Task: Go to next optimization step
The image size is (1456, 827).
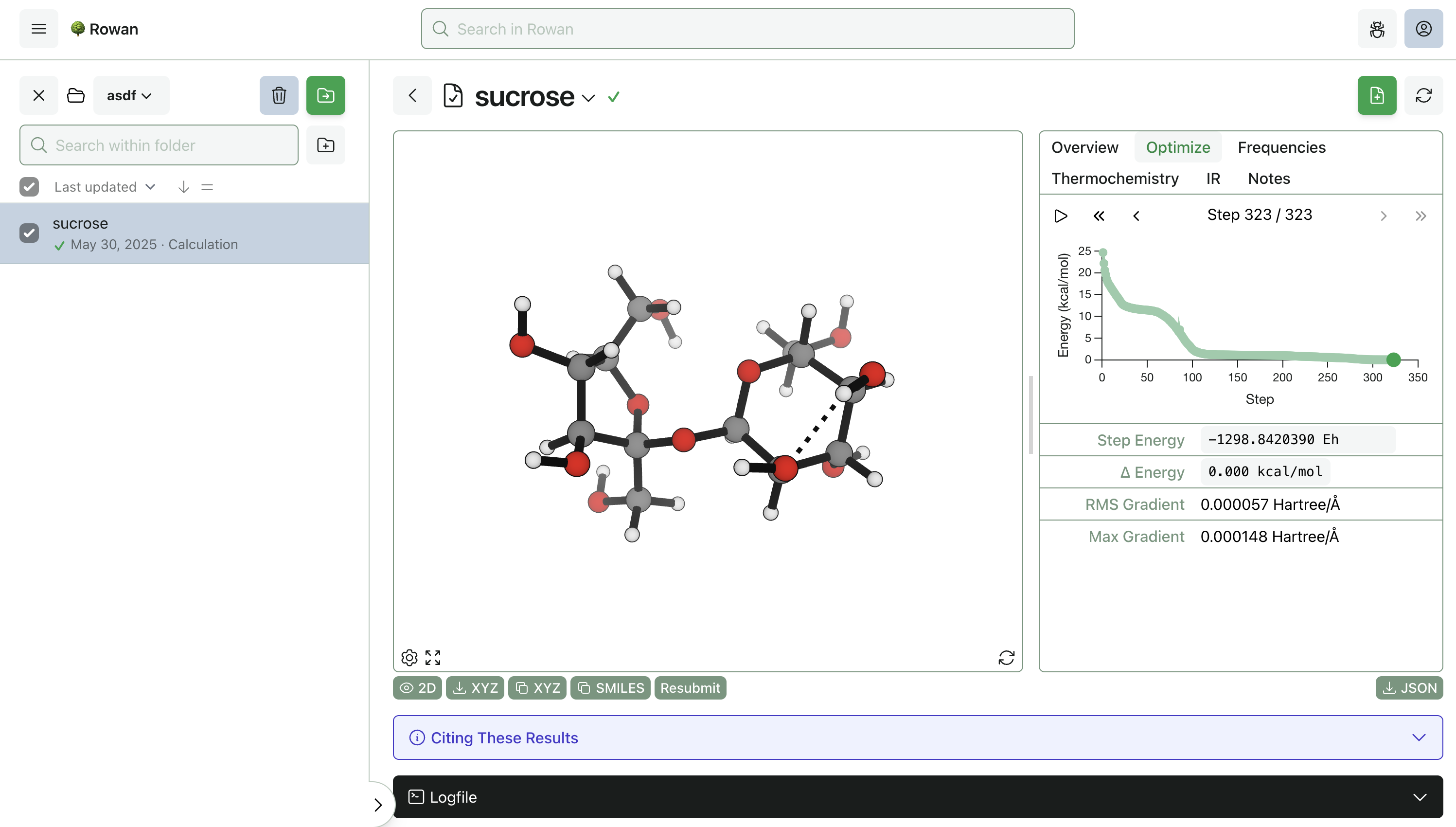Action: point(1384,216)
